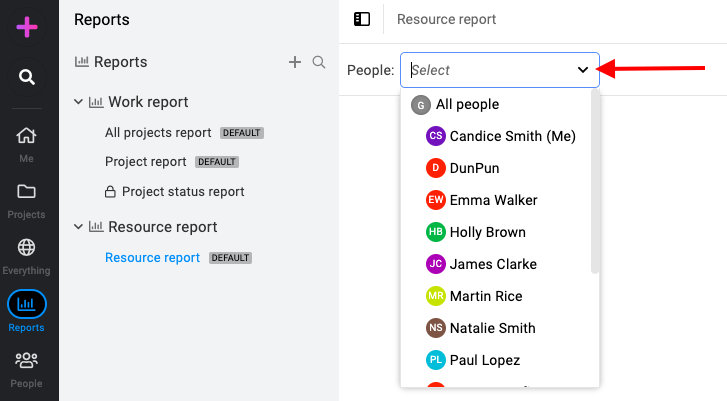Click DEFAULT badge beside All projects report
Screen dimensions: 727x401
click(x=242, y=133)
